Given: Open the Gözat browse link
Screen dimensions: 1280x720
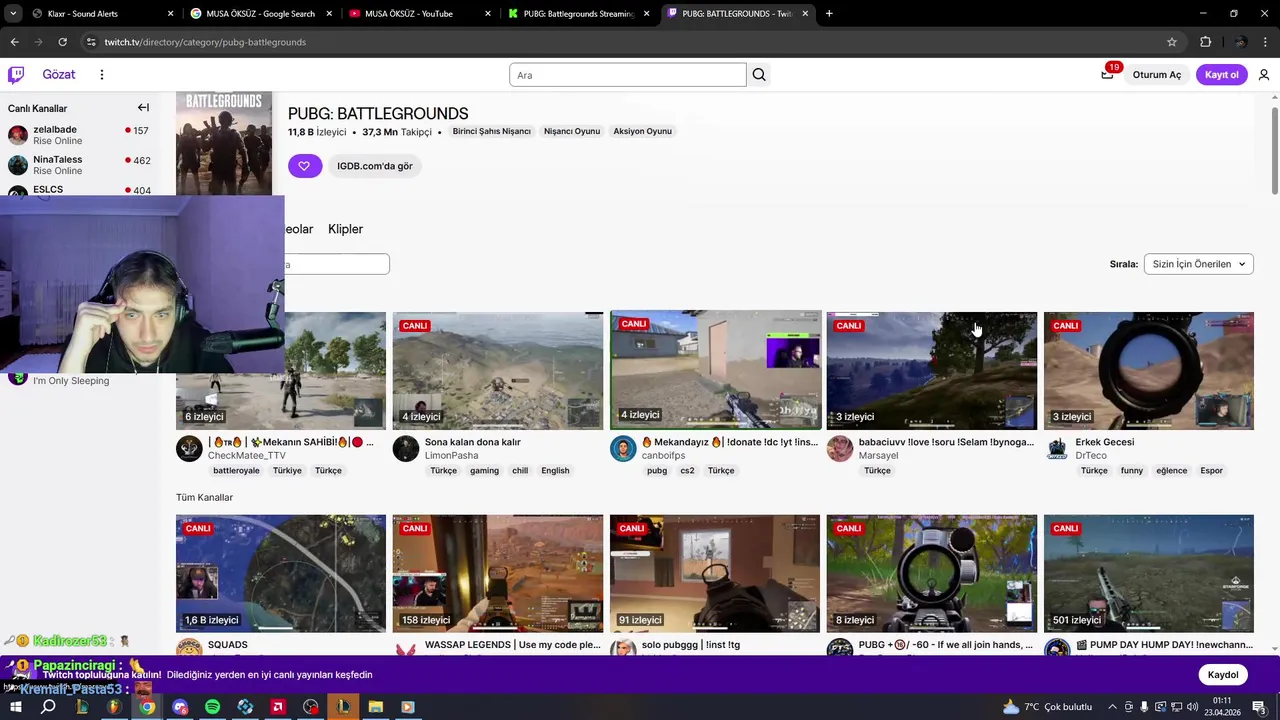Looking at the screenshot, I should [59, 75].
